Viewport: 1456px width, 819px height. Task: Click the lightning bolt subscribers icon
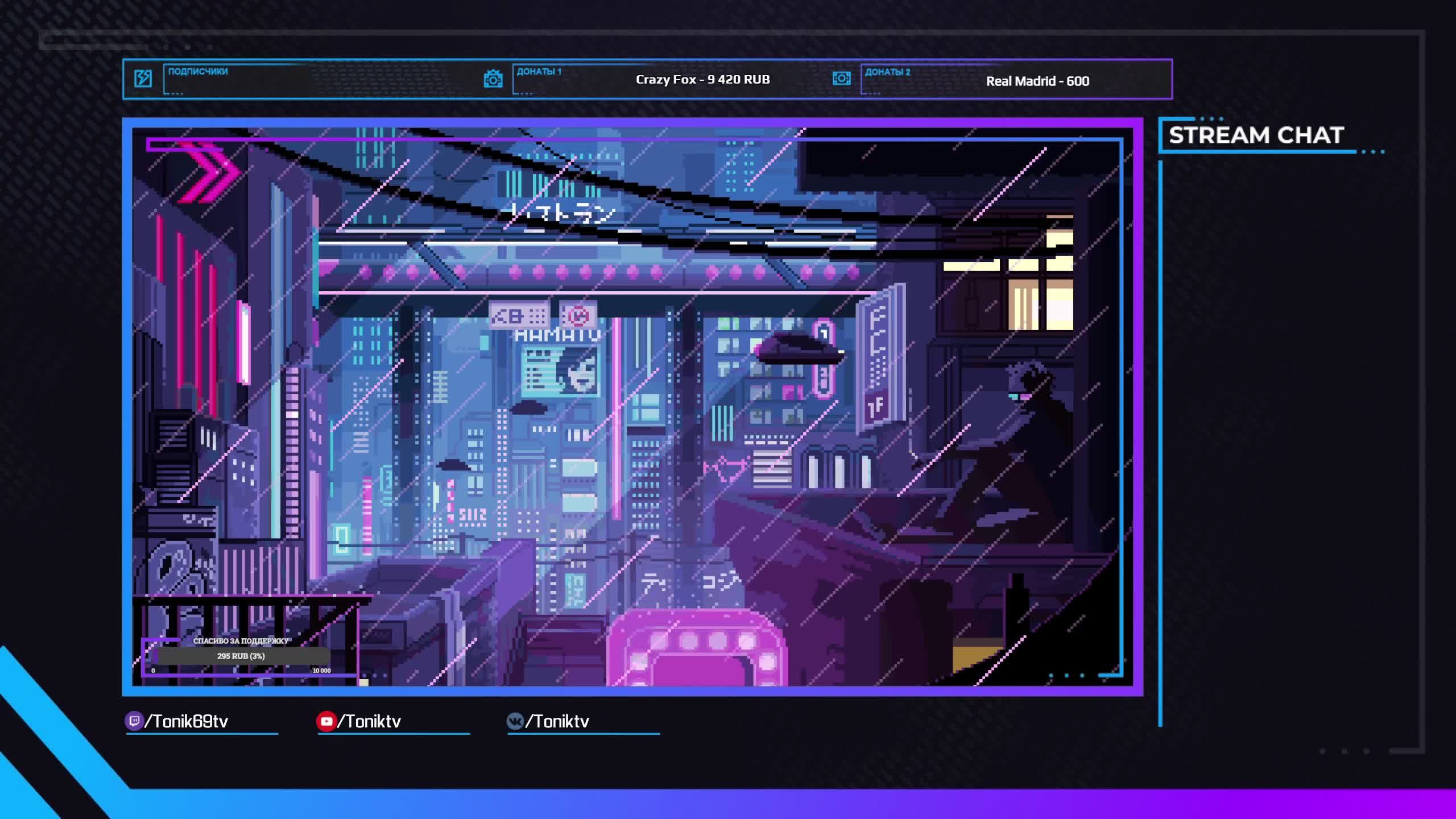point(143,78)
